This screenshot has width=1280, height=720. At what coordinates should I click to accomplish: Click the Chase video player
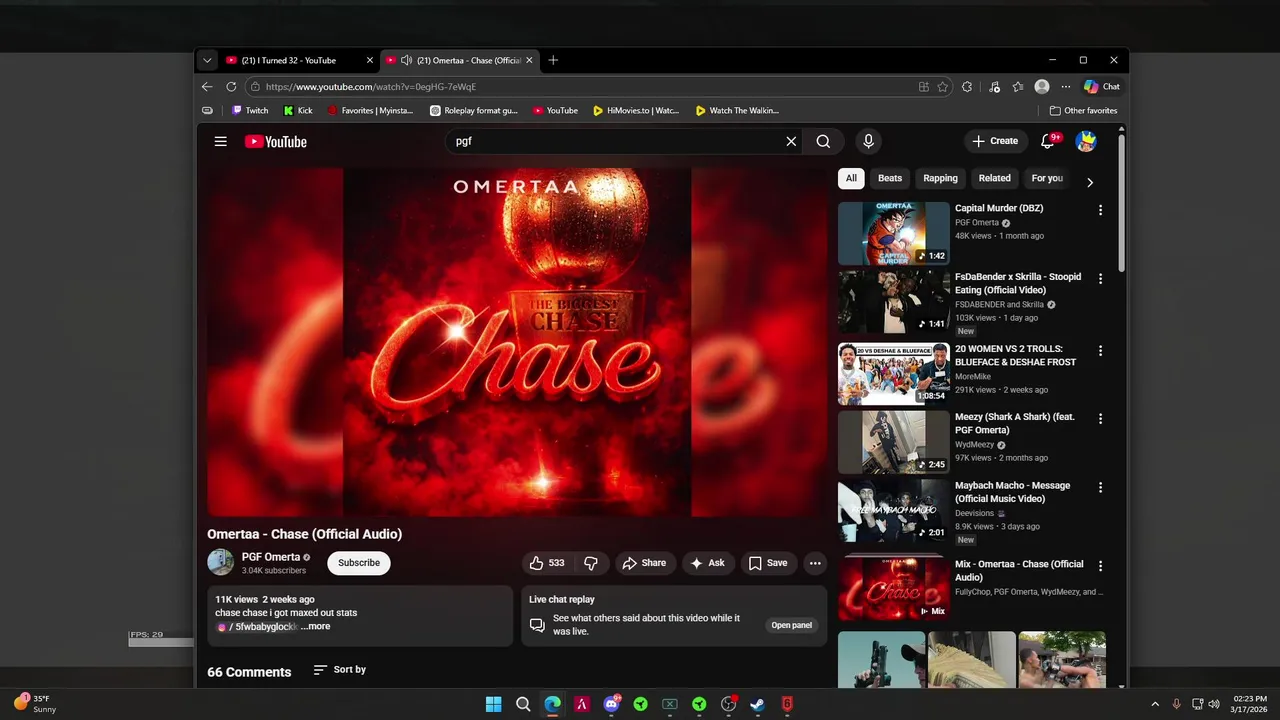pos(517,342)
